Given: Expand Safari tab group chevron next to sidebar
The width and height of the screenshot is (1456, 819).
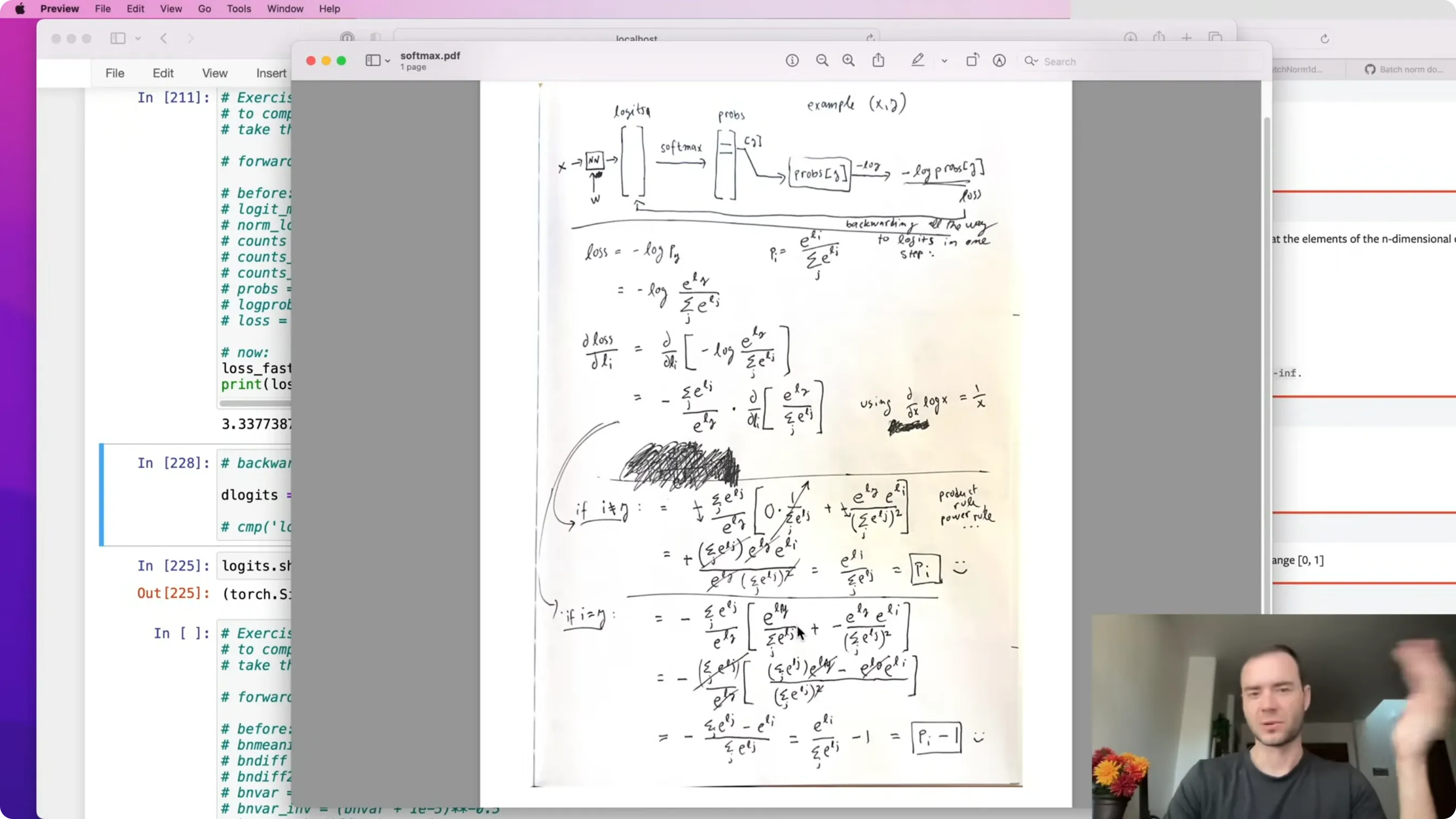Looking at the screenshot, I should (138, 38).
